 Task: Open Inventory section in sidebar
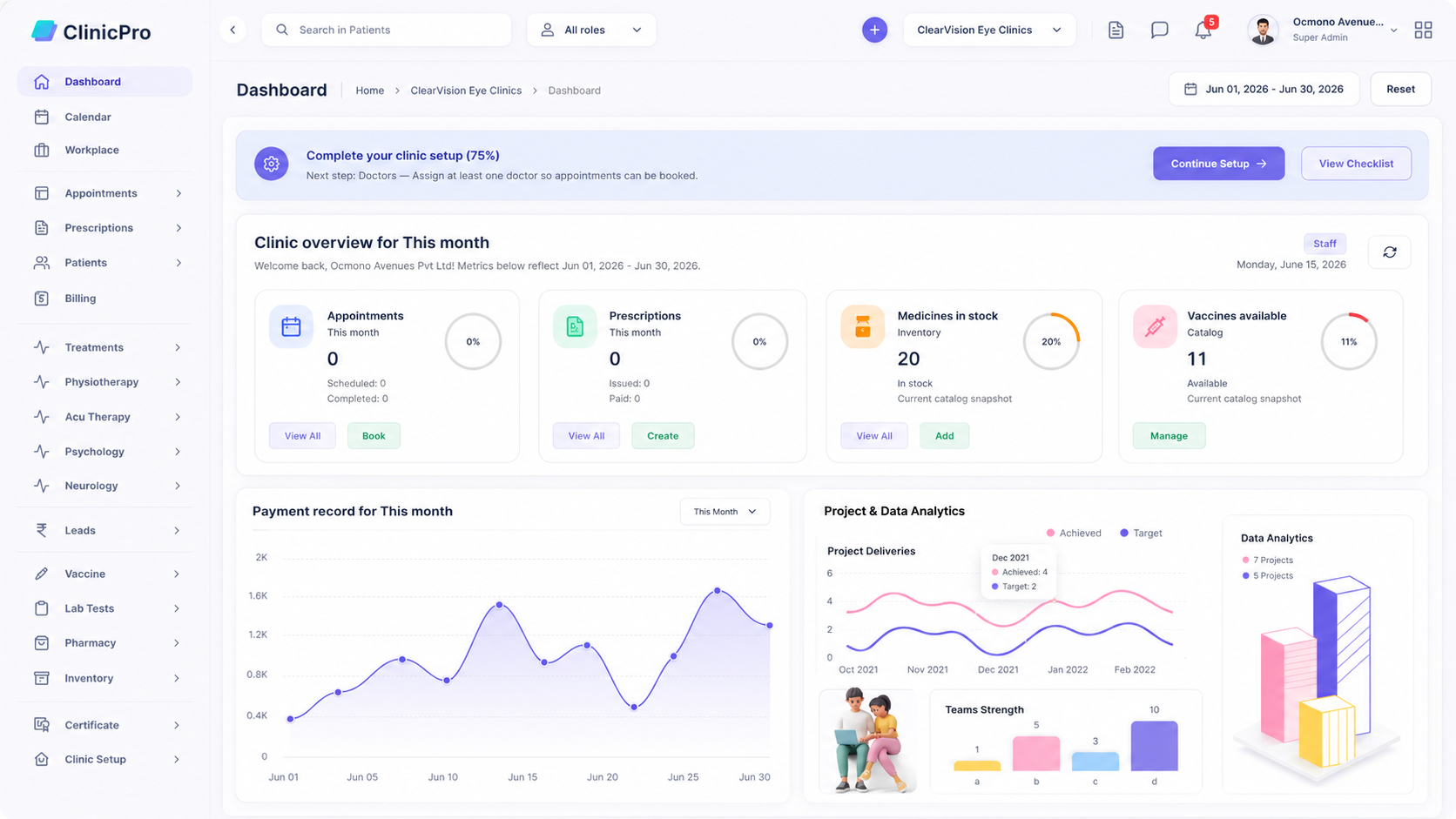104,678
